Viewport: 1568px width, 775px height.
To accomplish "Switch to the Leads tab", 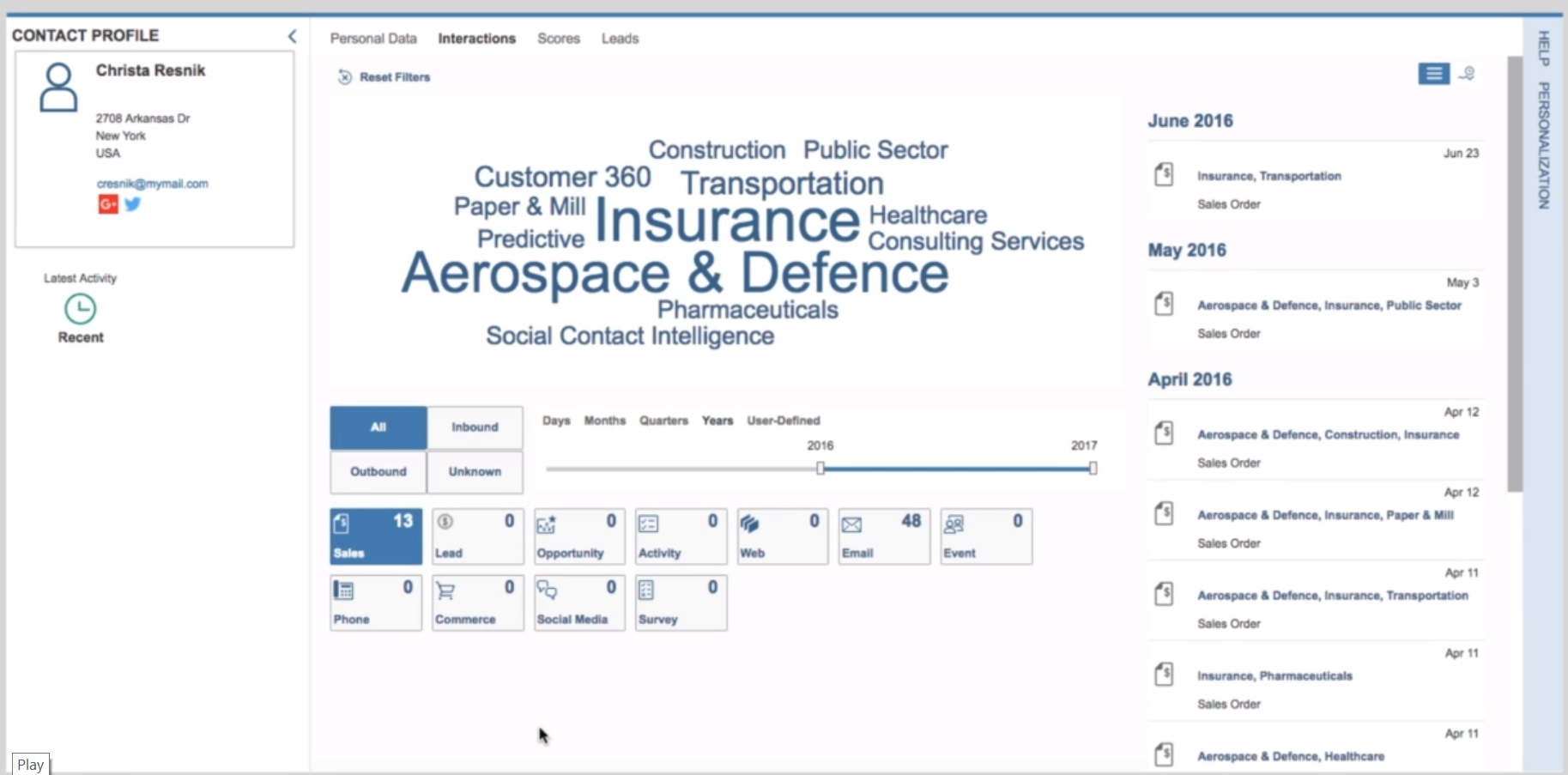I will tap(620, 39).
